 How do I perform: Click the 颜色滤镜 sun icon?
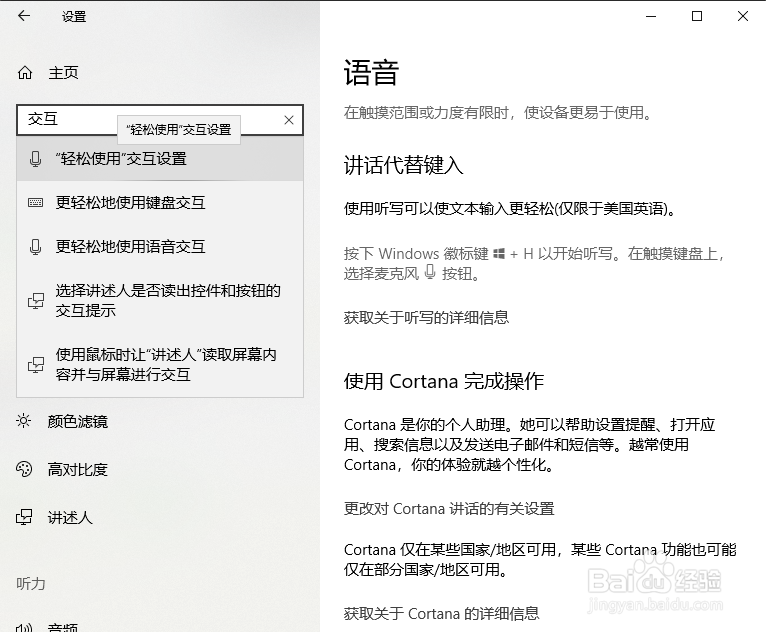(x=23, y=421)
